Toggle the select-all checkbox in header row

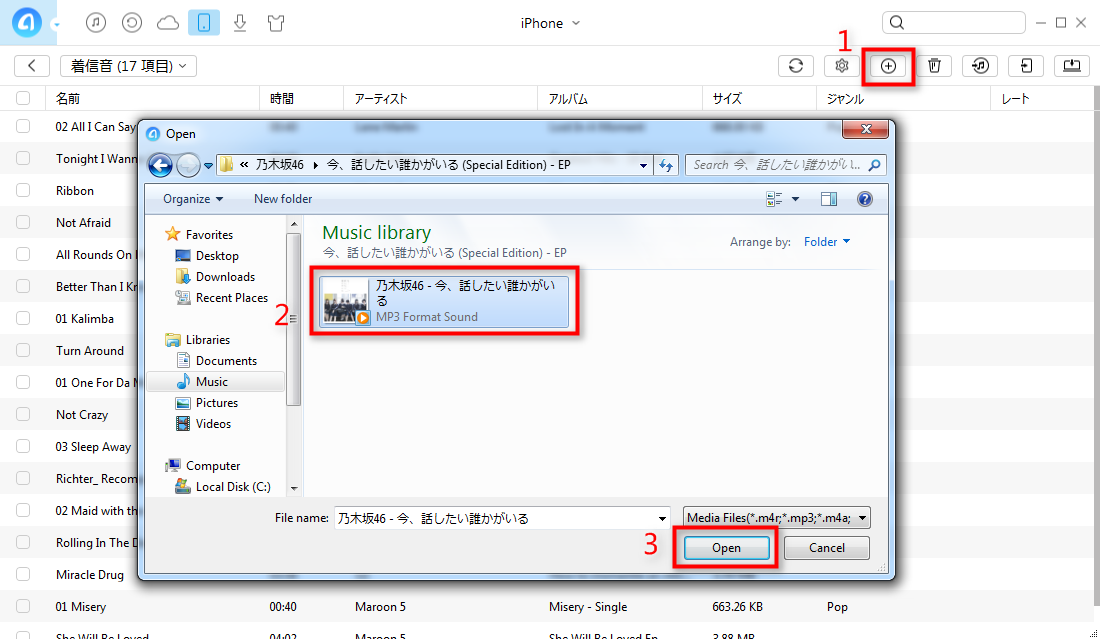coord(23,98)
